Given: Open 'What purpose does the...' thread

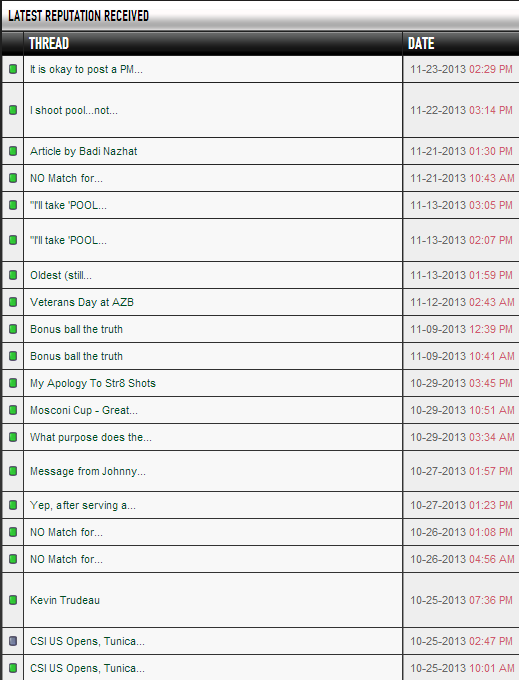Looking at the screenshot, I should [x=91, y=437].
